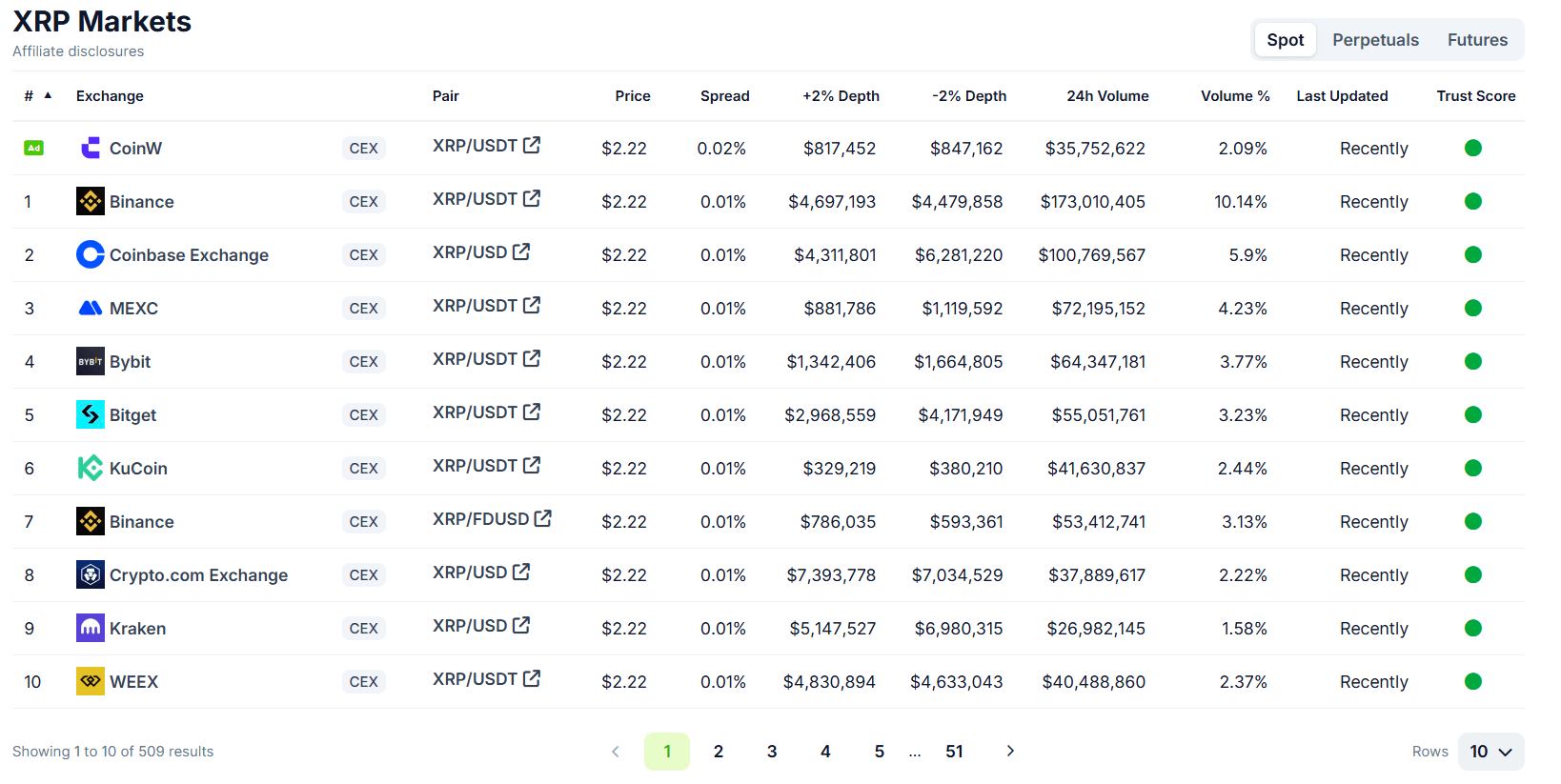
Task: Click the CoinW exchange logo
Action: pyautogui.click(x=91, y=148)
